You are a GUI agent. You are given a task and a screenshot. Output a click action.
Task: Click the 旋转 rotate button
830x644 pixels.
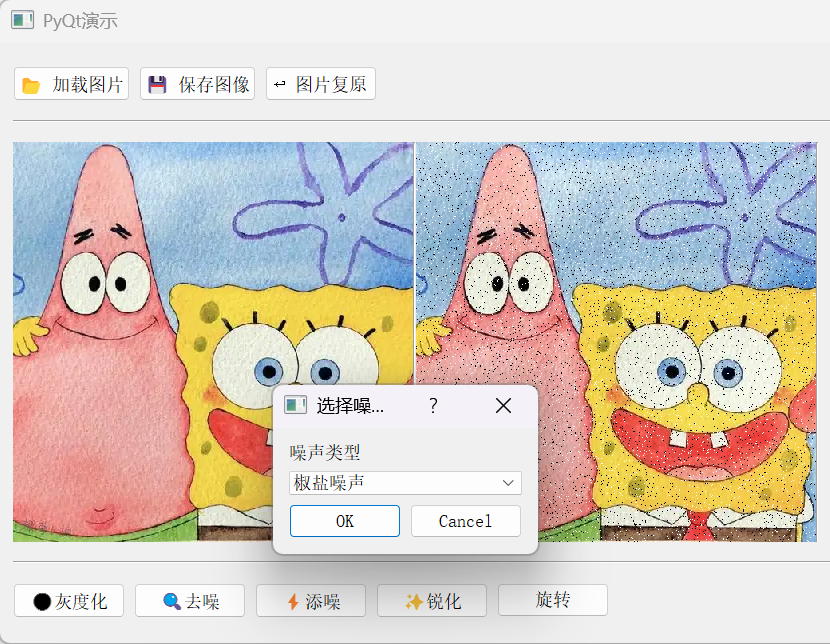553,600
